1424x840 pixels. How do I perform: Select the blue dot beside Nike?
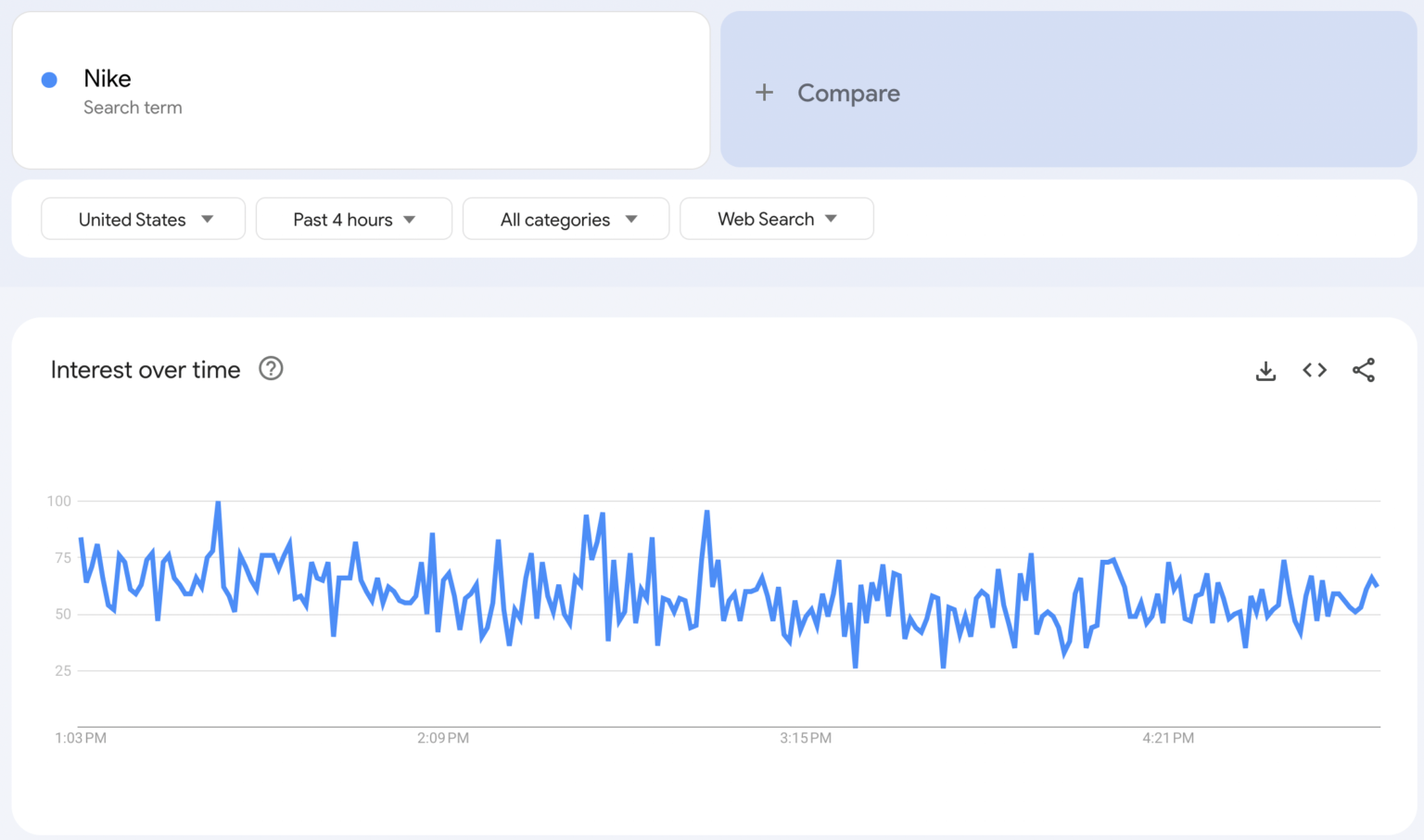tap(48, 80)
